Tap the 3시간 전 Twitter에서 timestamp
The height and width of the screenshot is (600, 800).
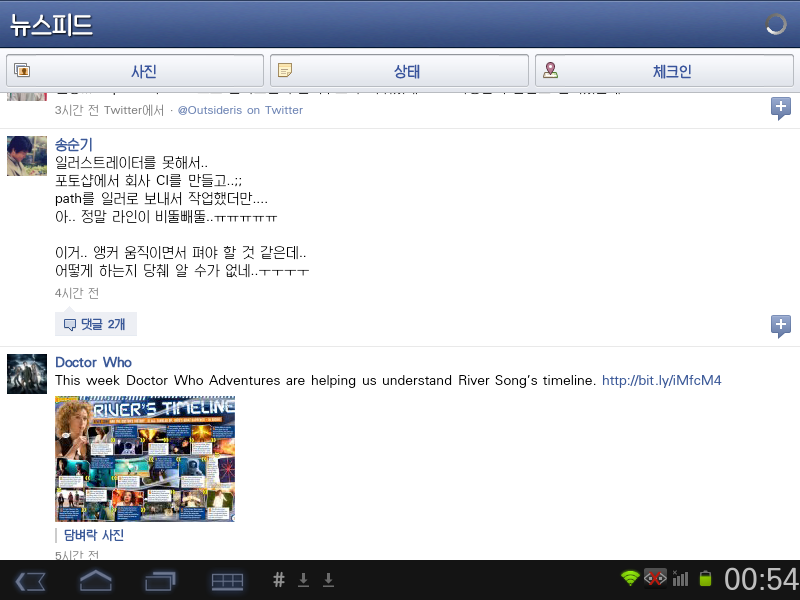click(109, 110)
